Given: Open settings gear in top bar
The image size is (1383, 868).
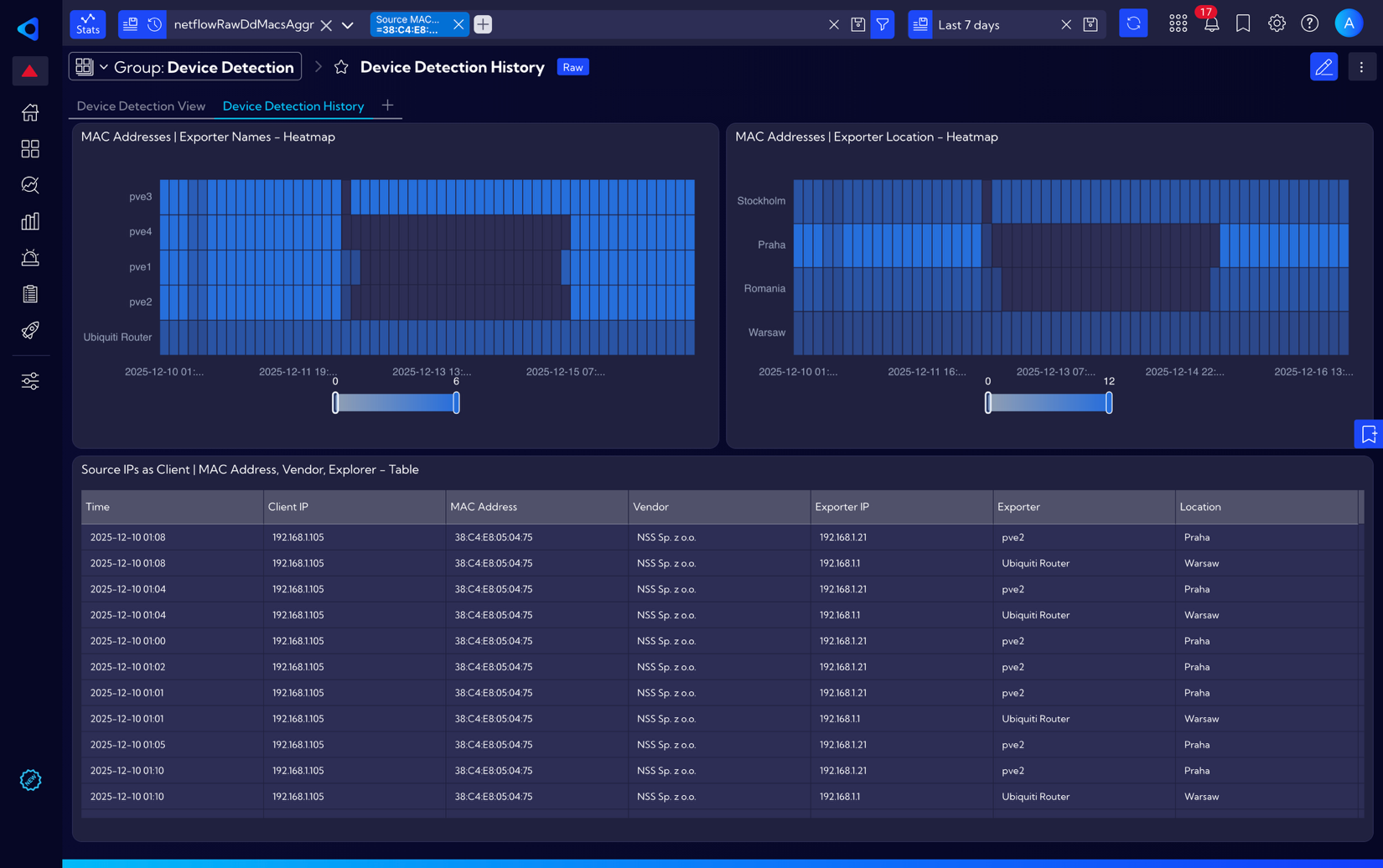Looking at the screenshot, I should (x=1277, y=23).
